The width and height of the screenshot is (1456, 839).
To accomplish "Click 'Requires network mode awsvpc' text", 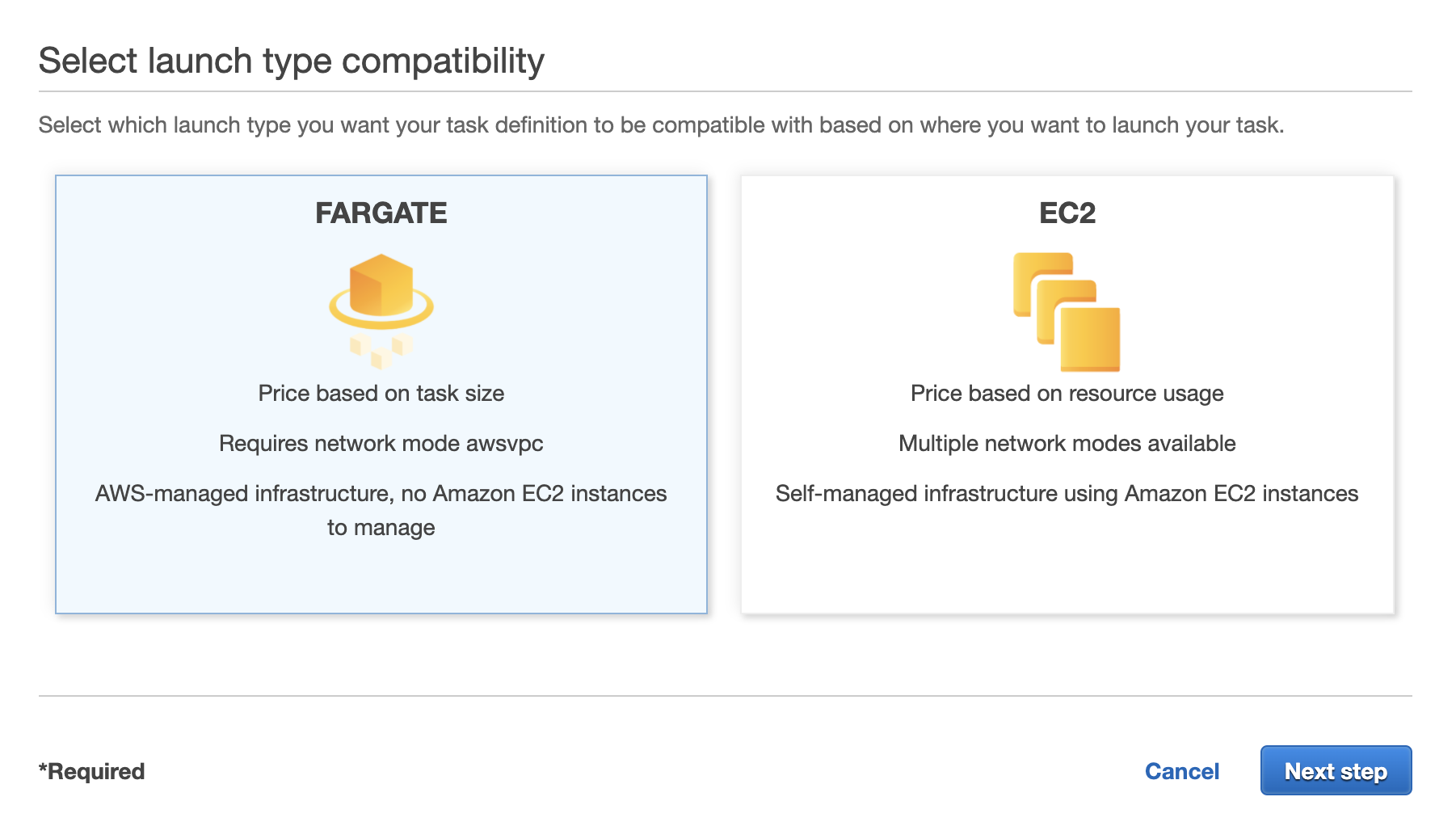I will click(381, 444).
